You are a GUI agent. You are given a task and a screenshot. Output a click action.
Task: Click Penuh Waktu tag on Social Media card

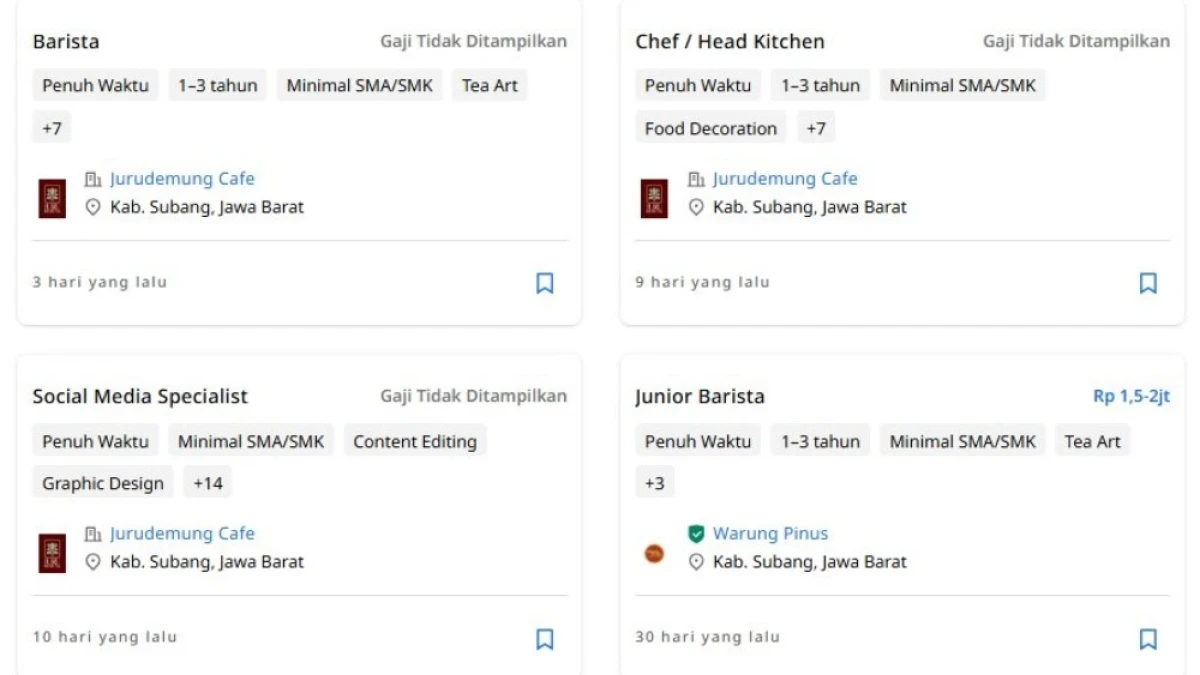(95, 441)
